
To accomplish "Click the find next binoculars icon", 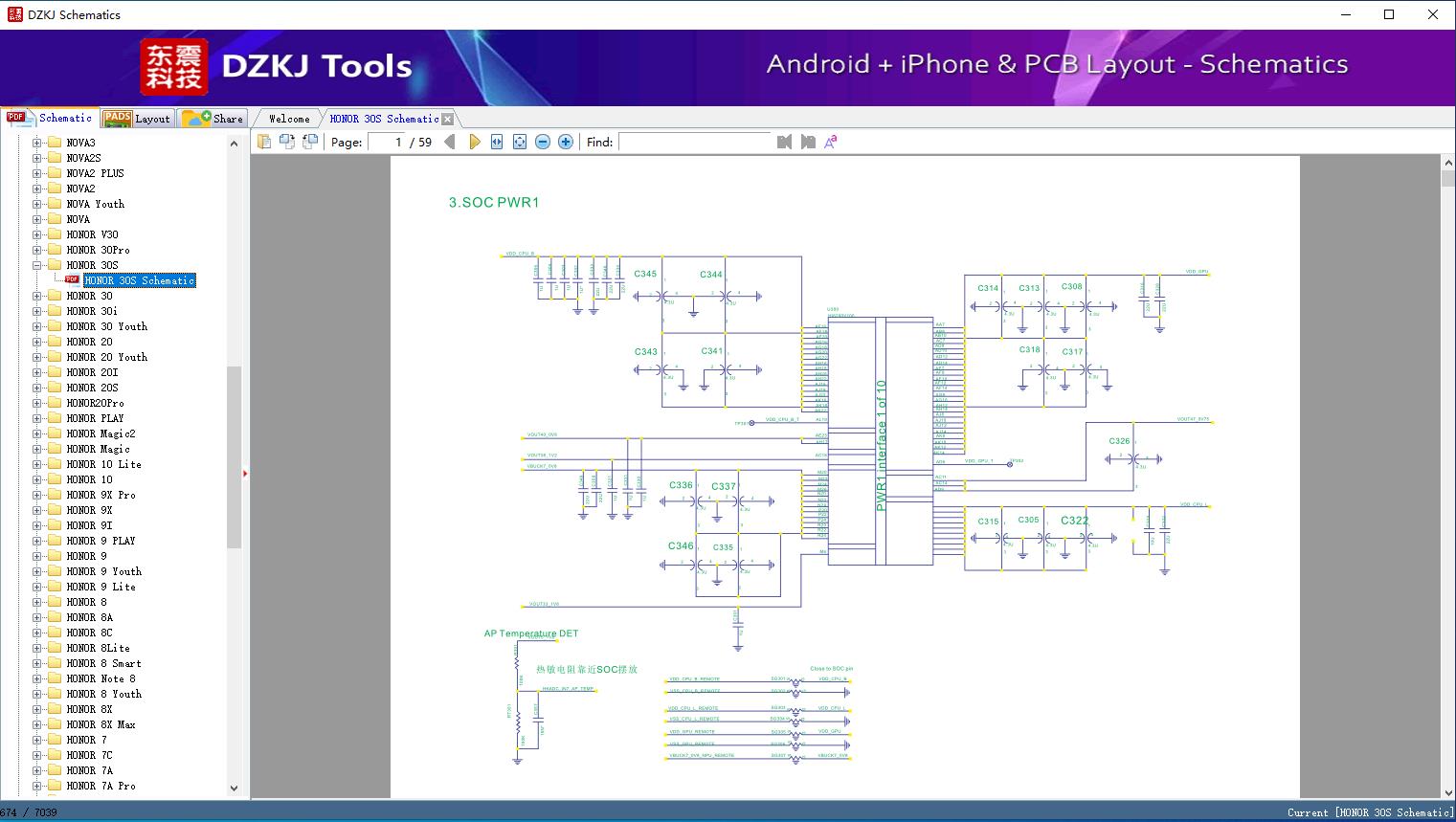I will [808, 142].
